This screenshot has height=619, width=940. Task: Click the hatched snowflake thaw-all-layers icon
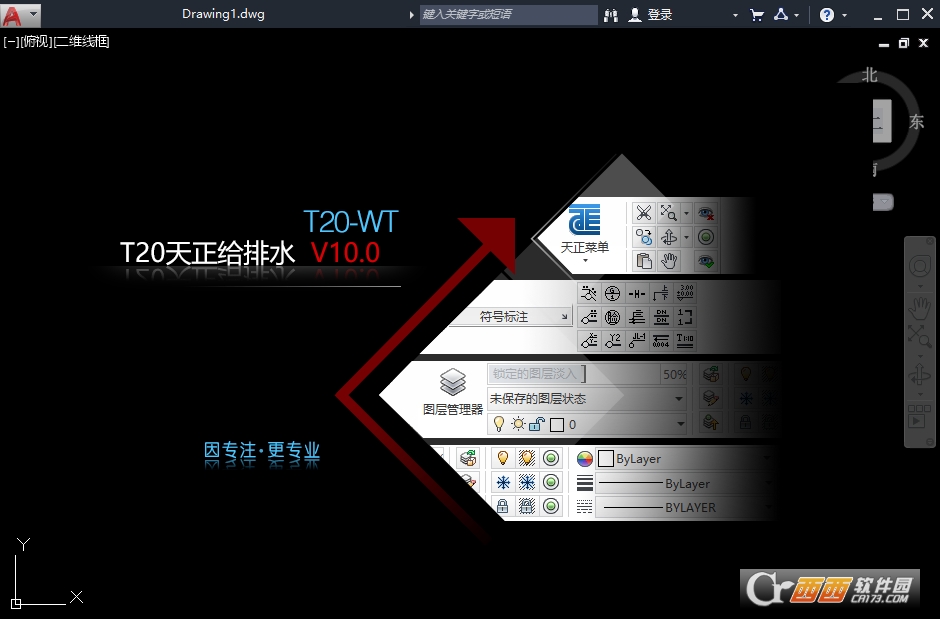click(x=526, y=482)
